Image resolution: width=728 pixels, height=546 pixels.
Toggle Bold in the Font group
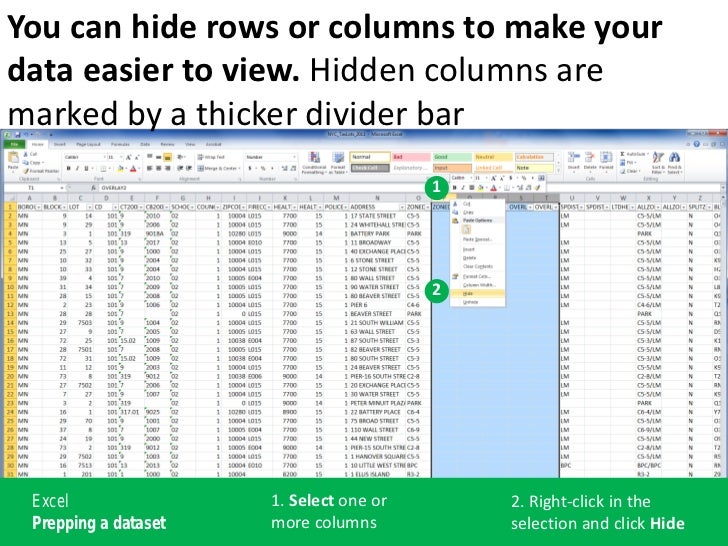tap(69, 169)
